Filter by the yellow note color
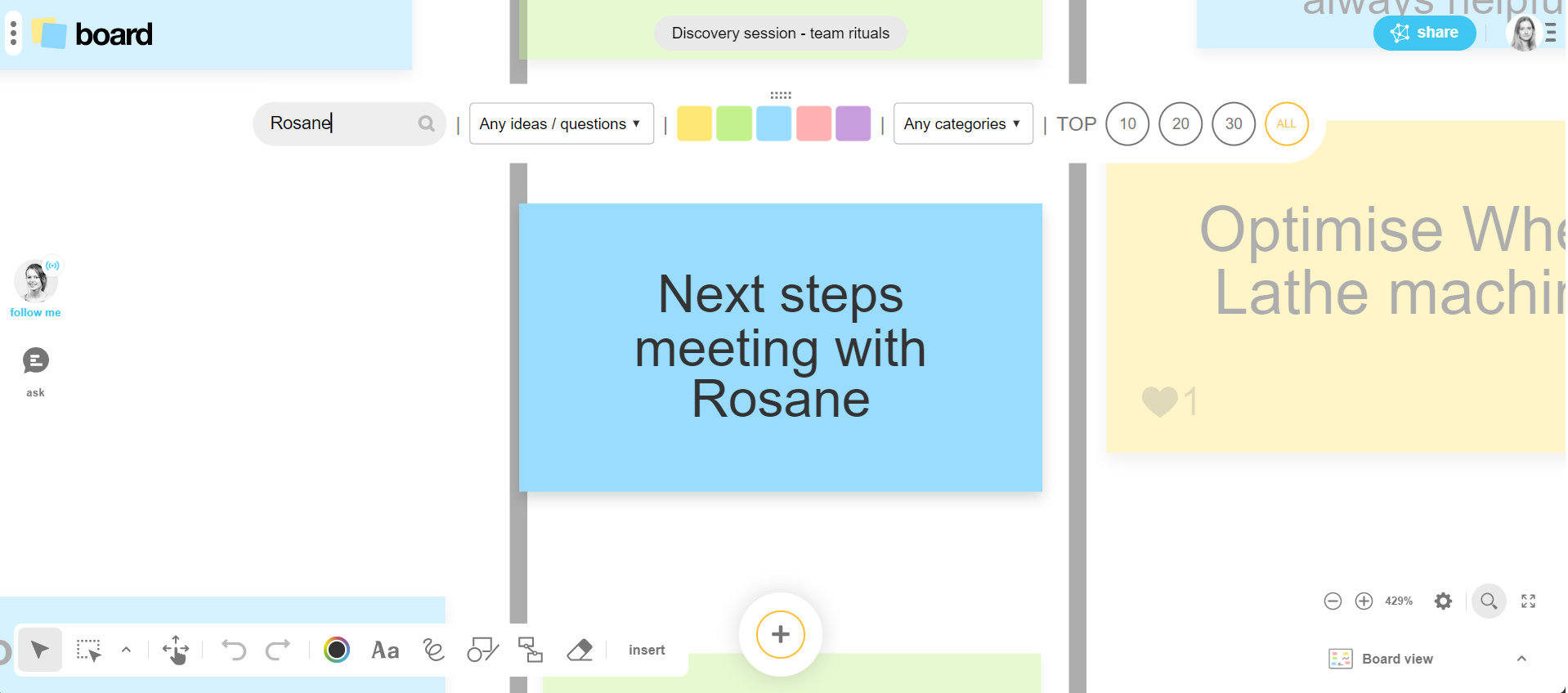This screenshot has height=693, width=1568. tap(694, 124)
